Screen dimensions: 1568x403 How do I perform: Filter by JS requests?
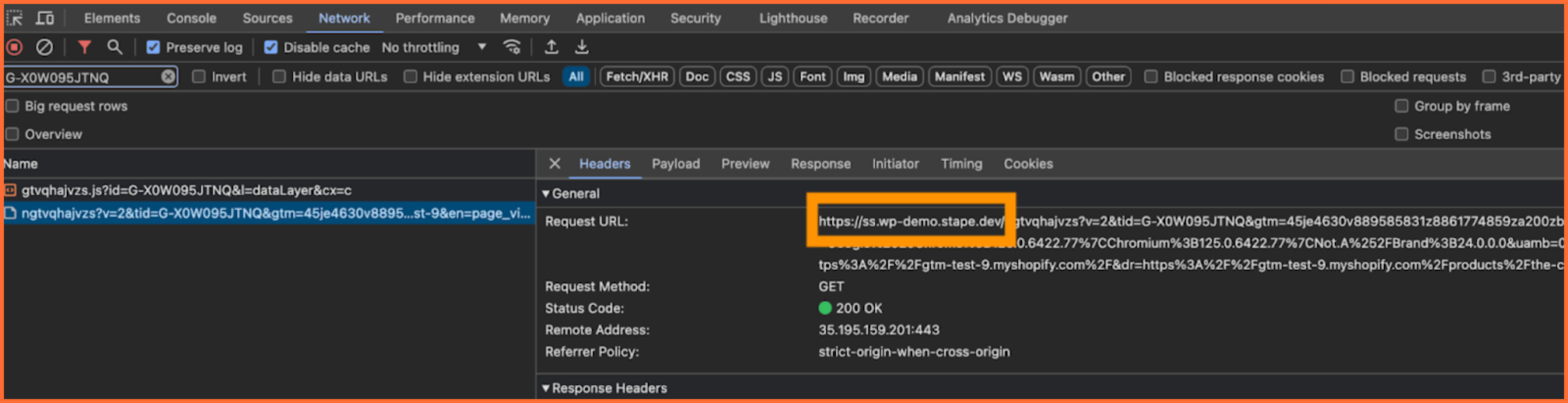pyautogui.click(x=775, y=76)
